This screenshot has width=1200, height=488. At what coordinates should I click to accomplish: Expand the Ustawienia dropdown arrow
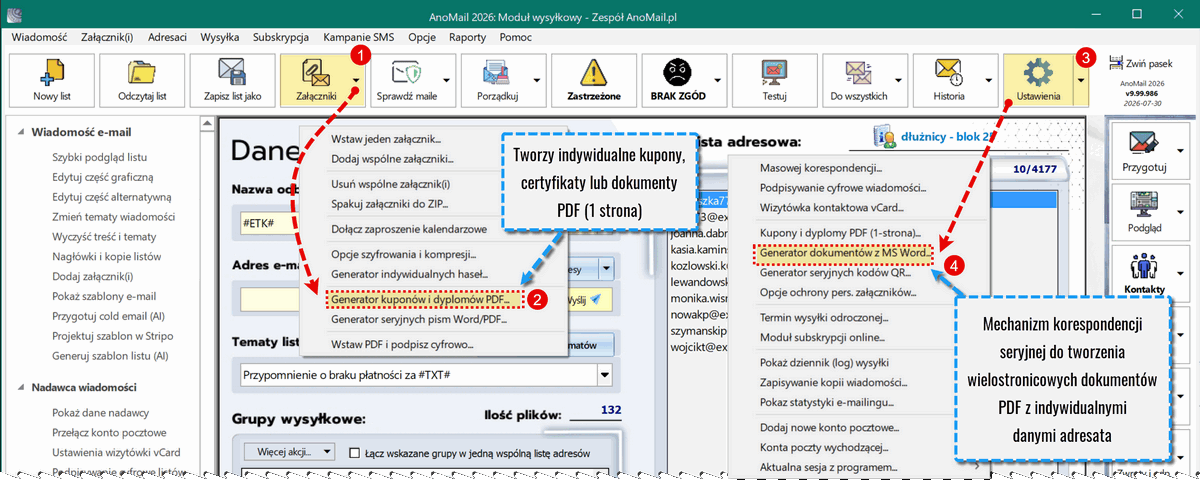point(1081,81)
